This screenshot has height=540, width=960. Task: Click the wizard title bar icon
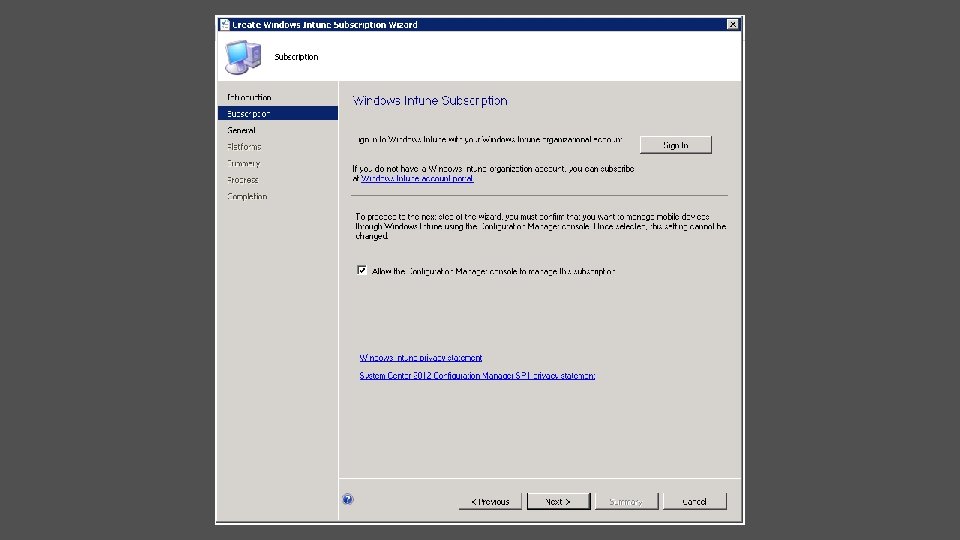(x=225, y=24)
